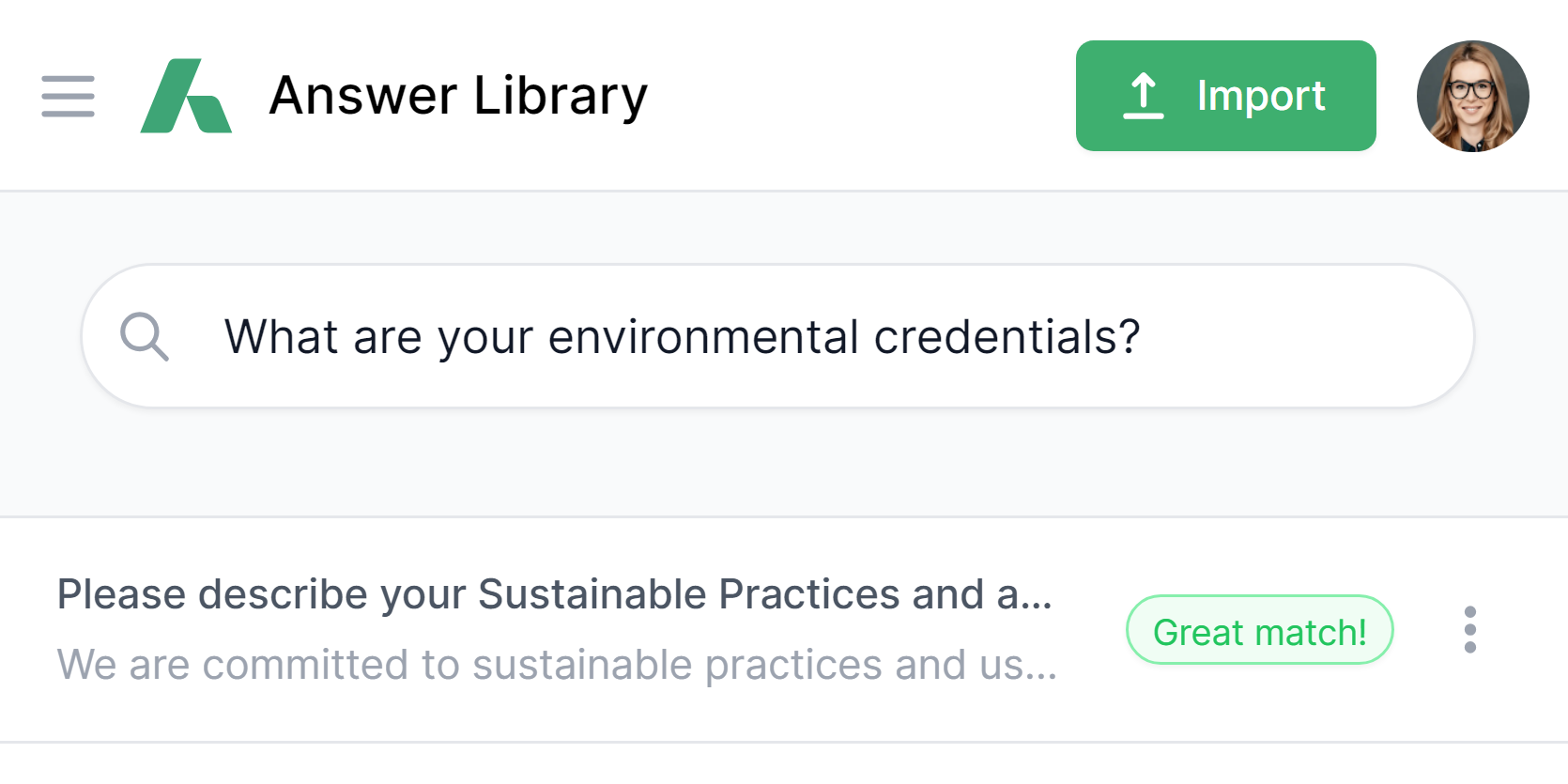This screenshot has height=784, width=1568.
Task: Open the hamburger navigation menu
Action: (x=68, y=97)
